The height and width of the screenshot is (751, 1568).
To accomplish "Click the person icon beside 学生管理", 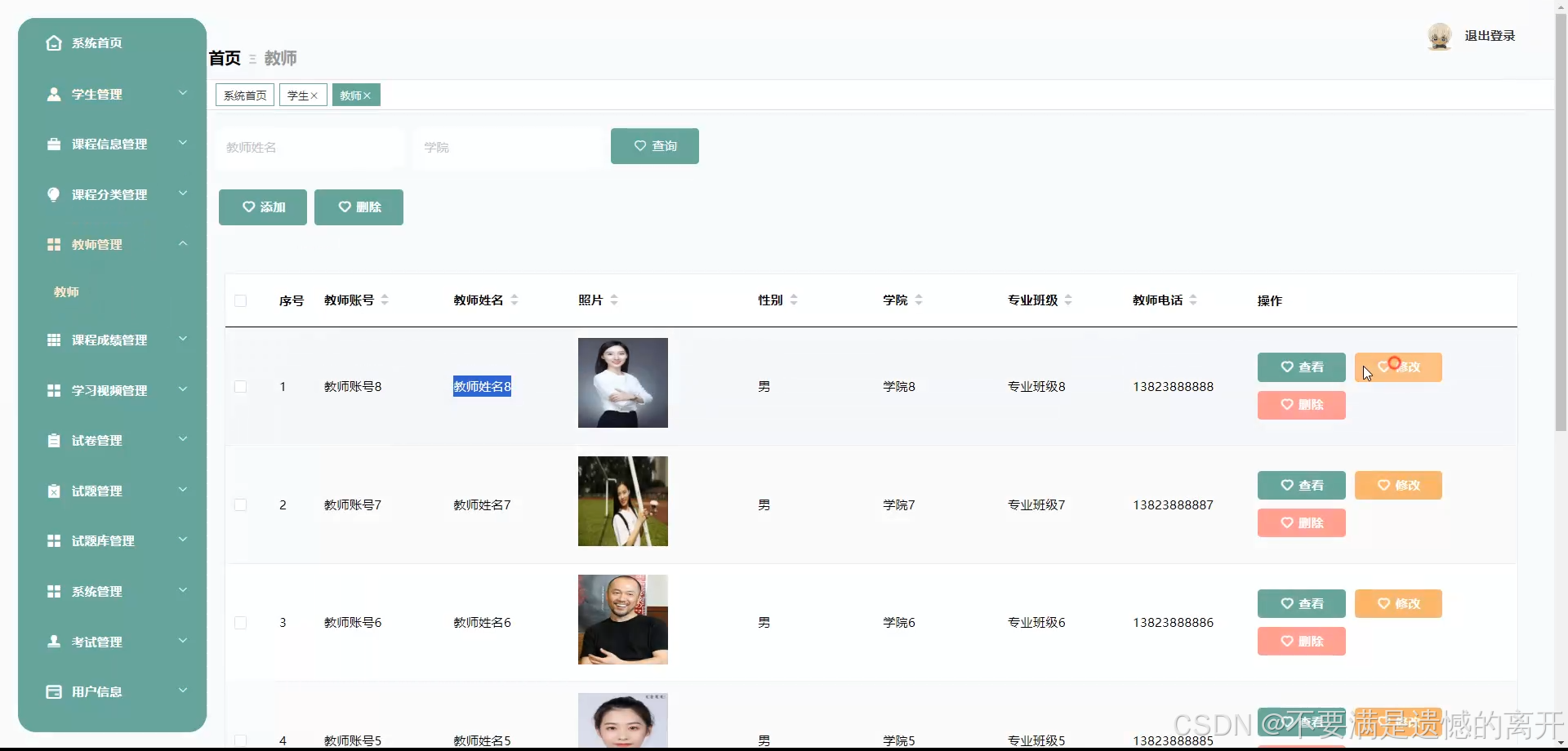I will tap(54, 95).
